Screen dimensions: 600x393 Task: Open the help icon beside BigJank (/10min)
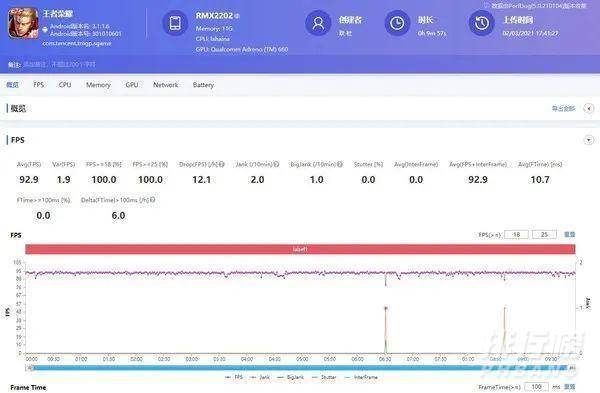click(340, 164)
